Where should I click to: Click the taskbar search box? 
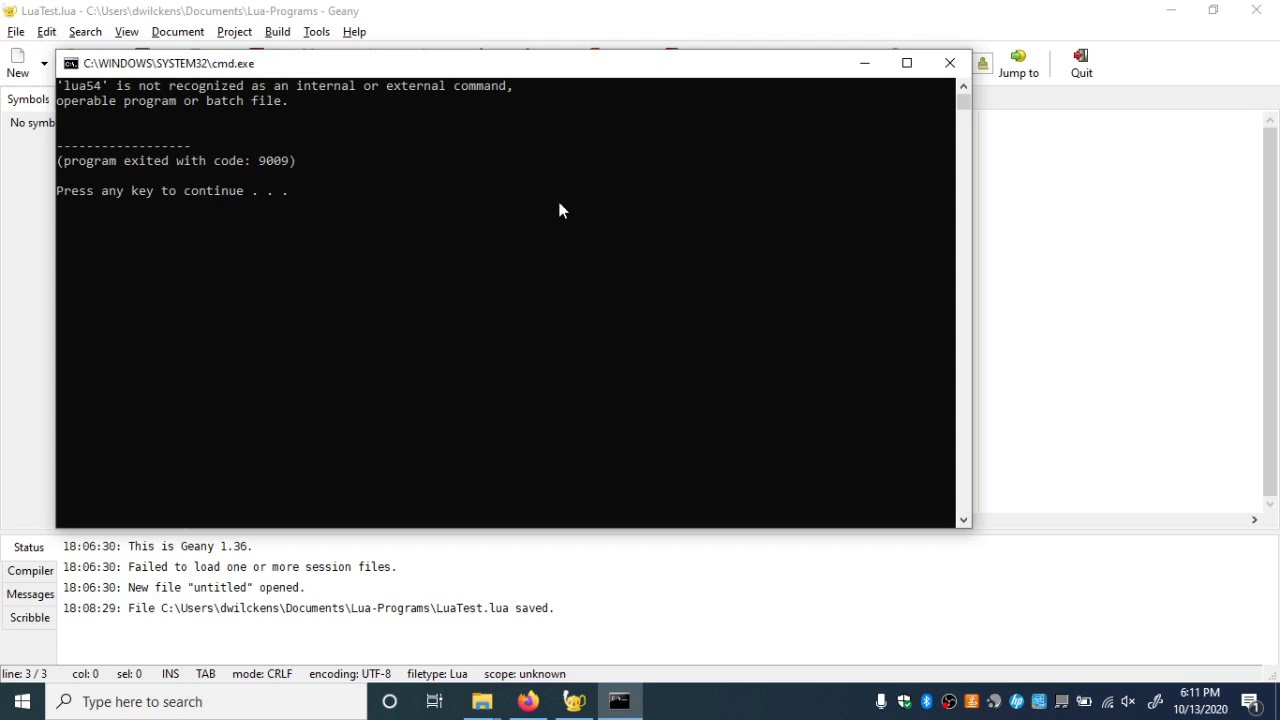click(x=207, y=702)
